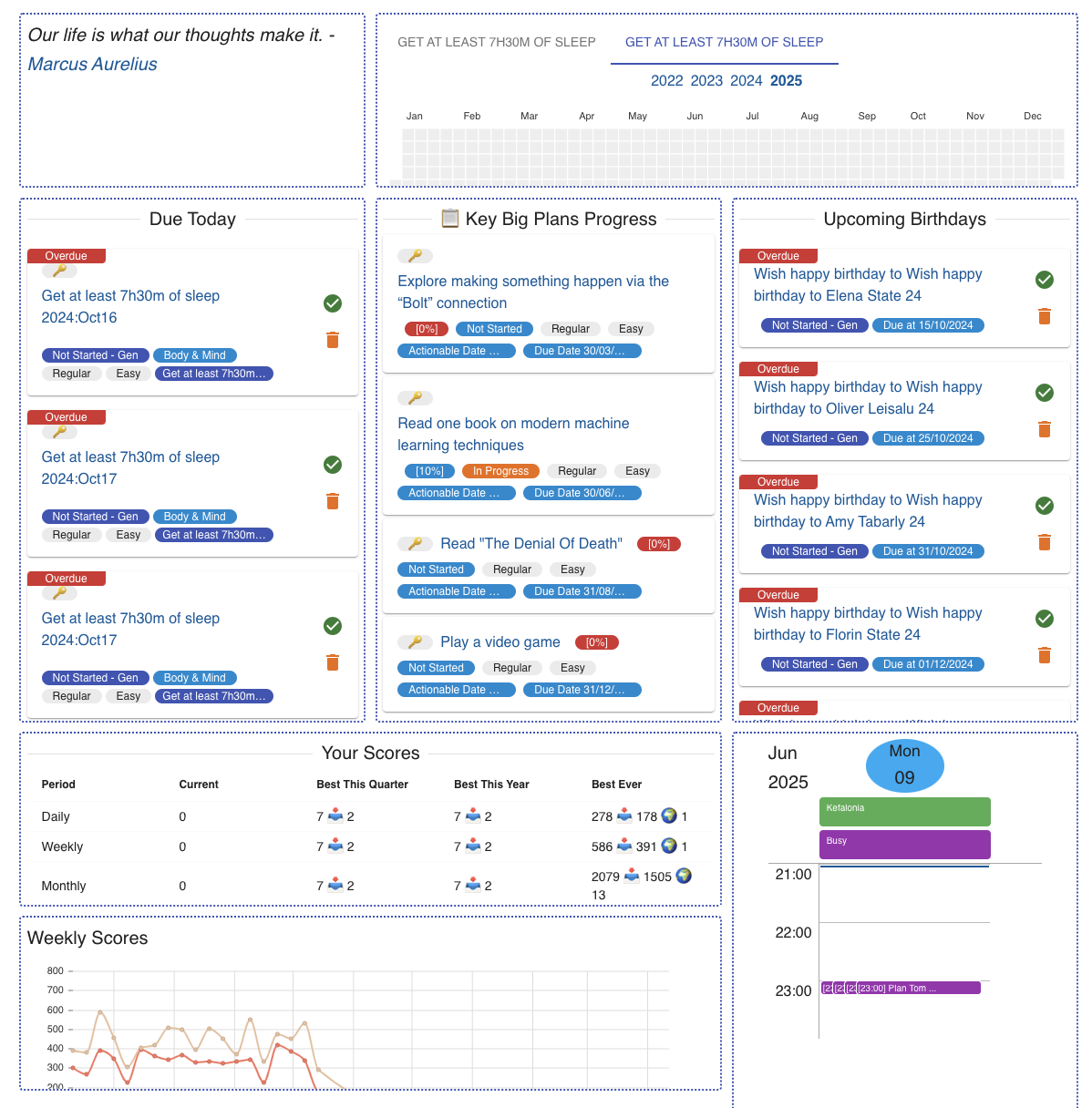Show 2022 in the sleep heatmap
1092x1108 pixels.
coord(666,81)
